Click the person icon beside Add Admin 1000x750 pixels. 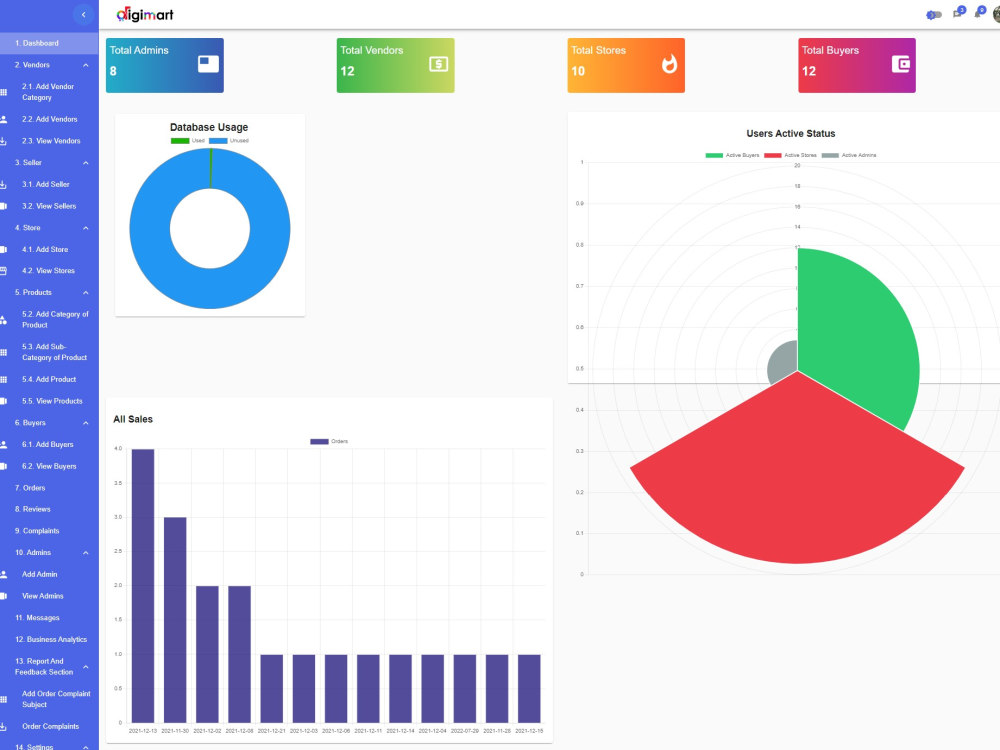[x=4, y=575]
